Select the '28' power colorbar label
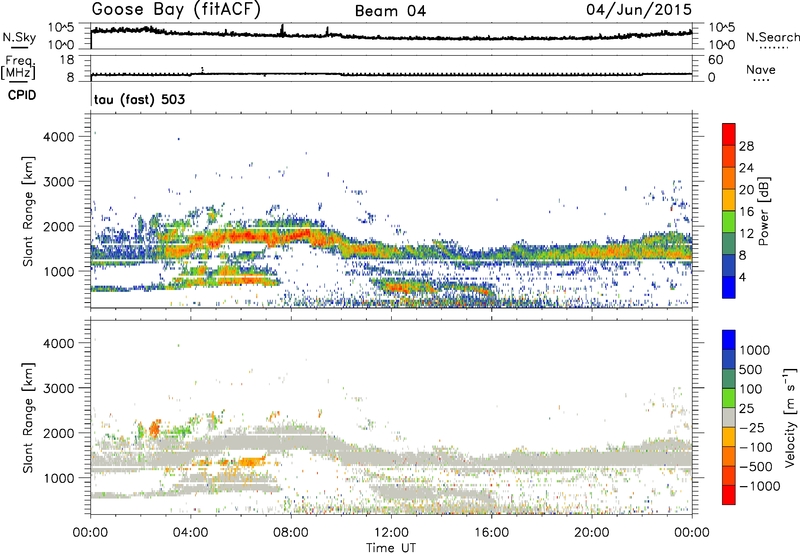Viewport: 800px width, 554px height. [746, 146]
